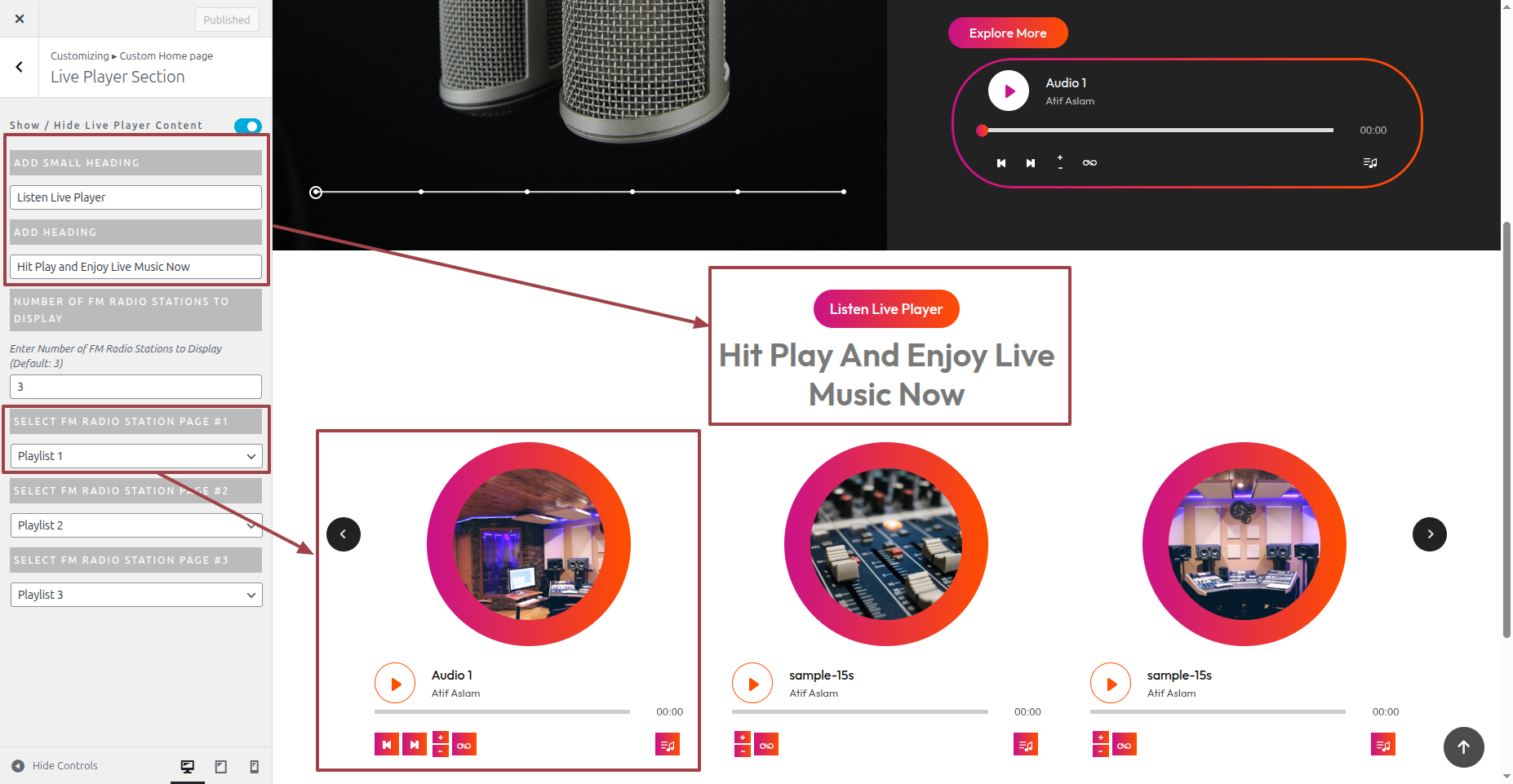Select the desktop preview icon
The image size is (1513, 784).
[188, 766]
